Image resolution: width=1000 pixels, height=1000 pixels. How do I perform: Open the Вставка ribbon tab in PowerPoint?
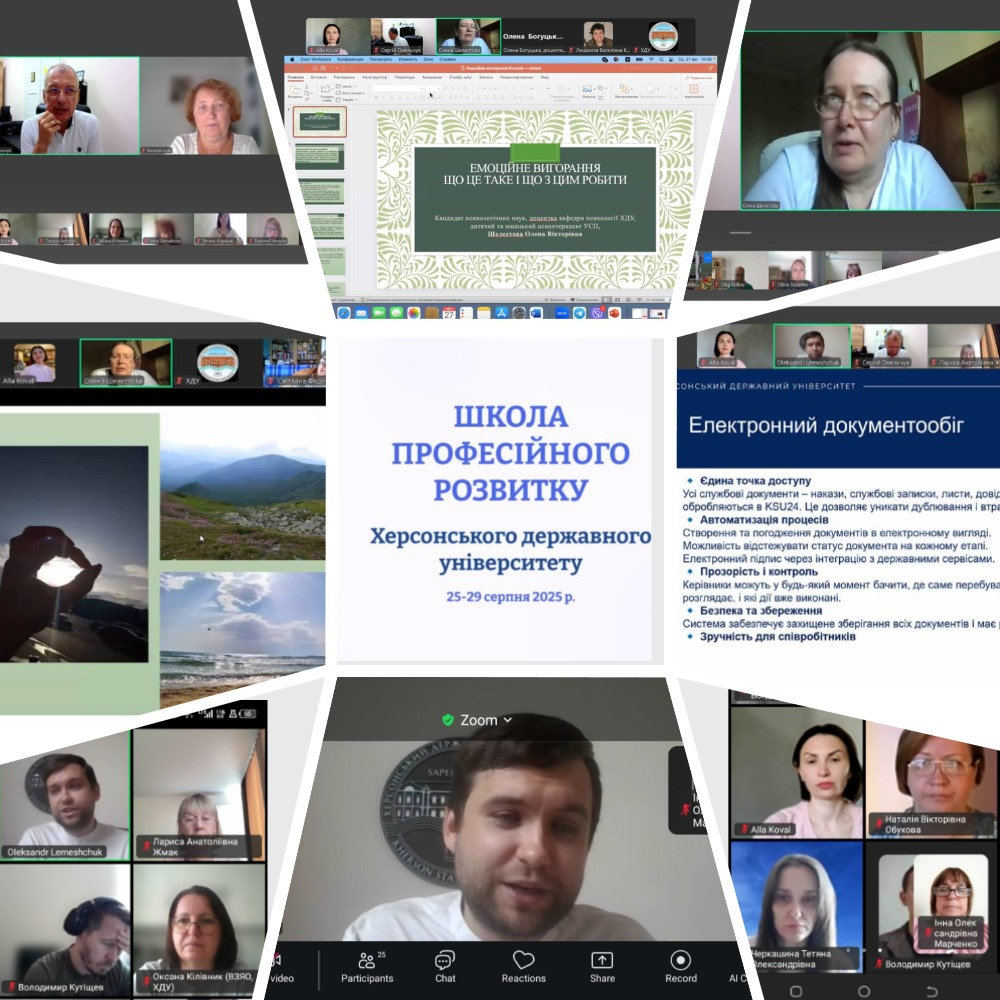[318, 77]
